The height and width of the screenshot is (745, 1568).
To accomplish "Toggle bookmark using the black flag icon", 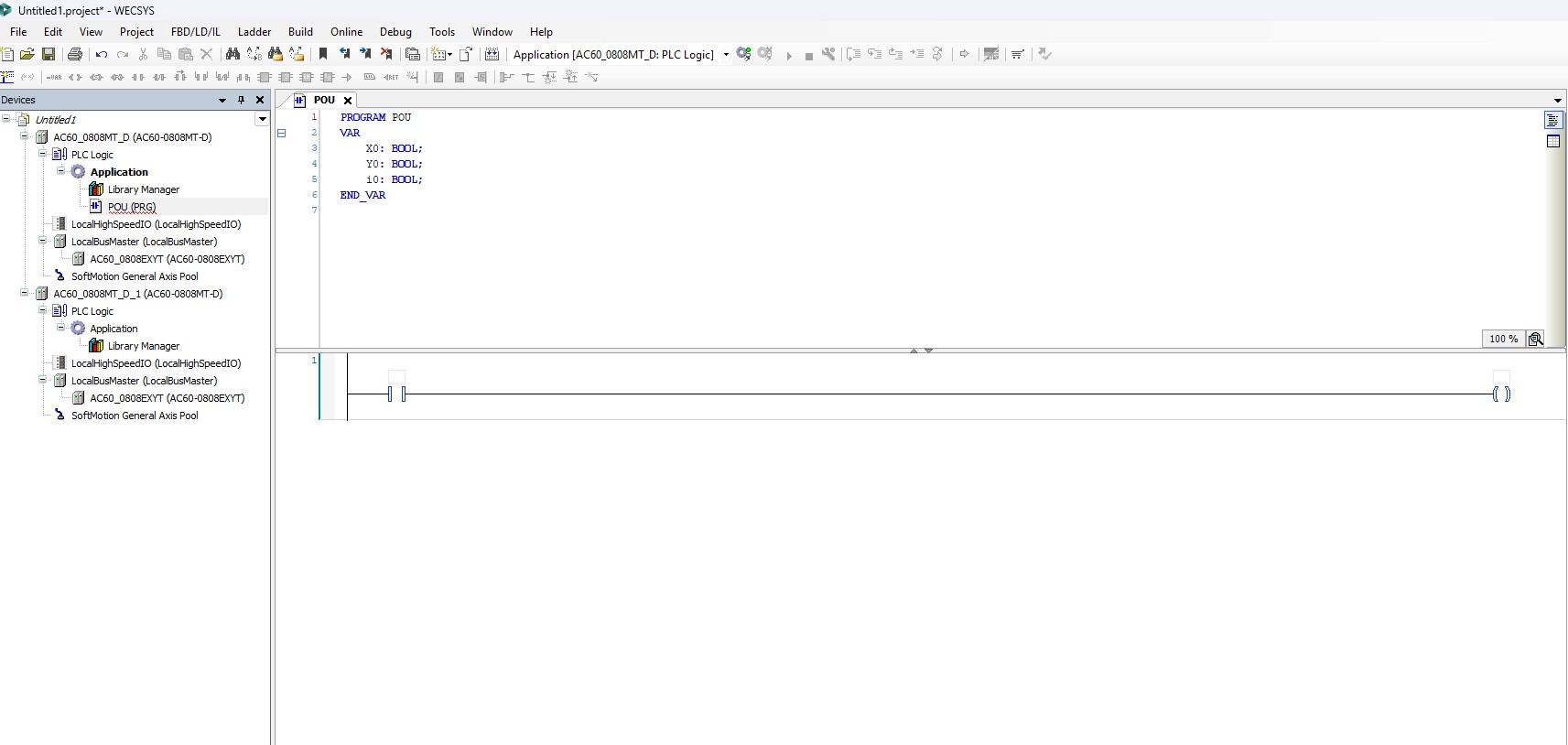I will click(323, 54).
